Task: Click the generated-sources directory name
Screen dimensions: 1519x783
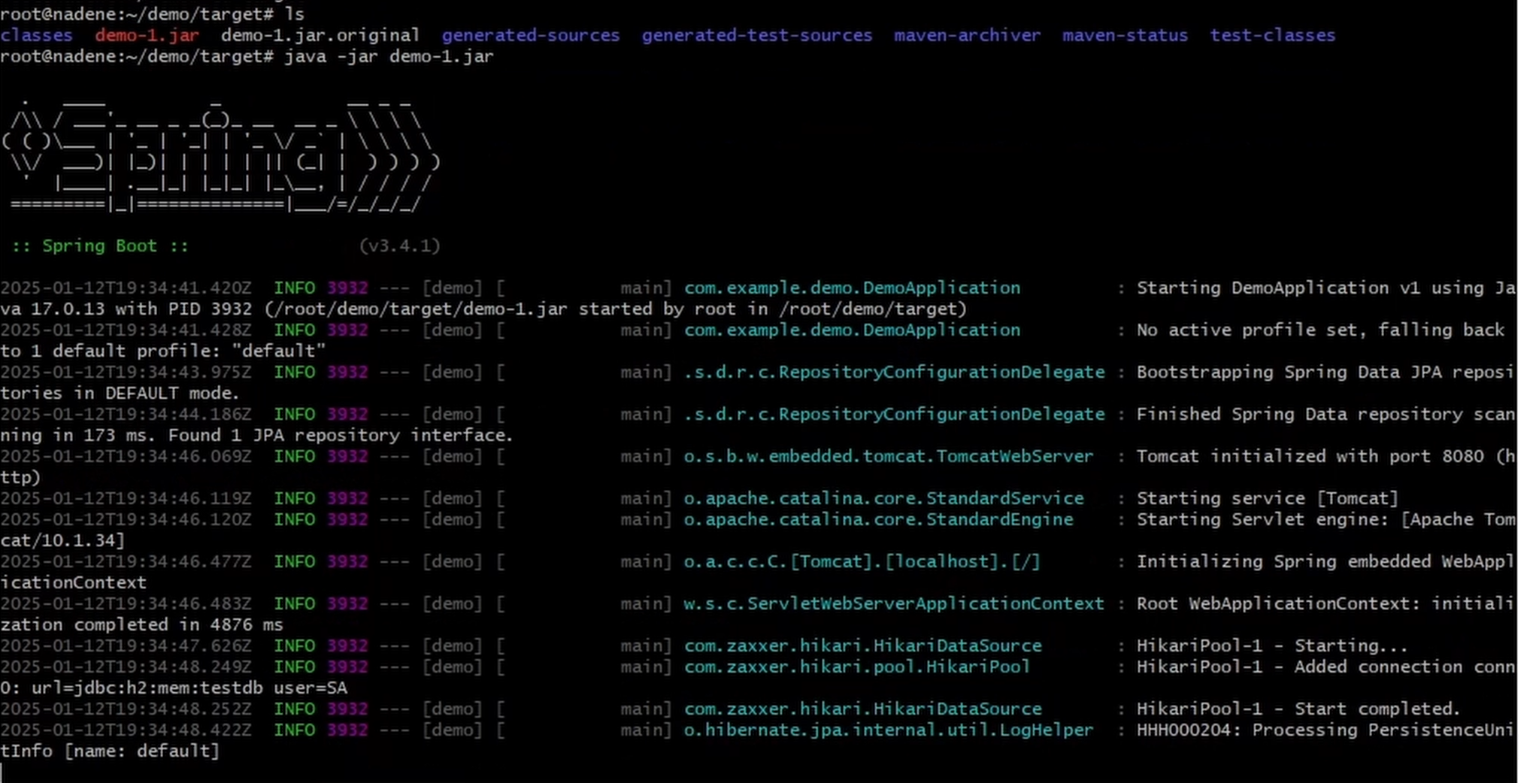Action: 530,35
